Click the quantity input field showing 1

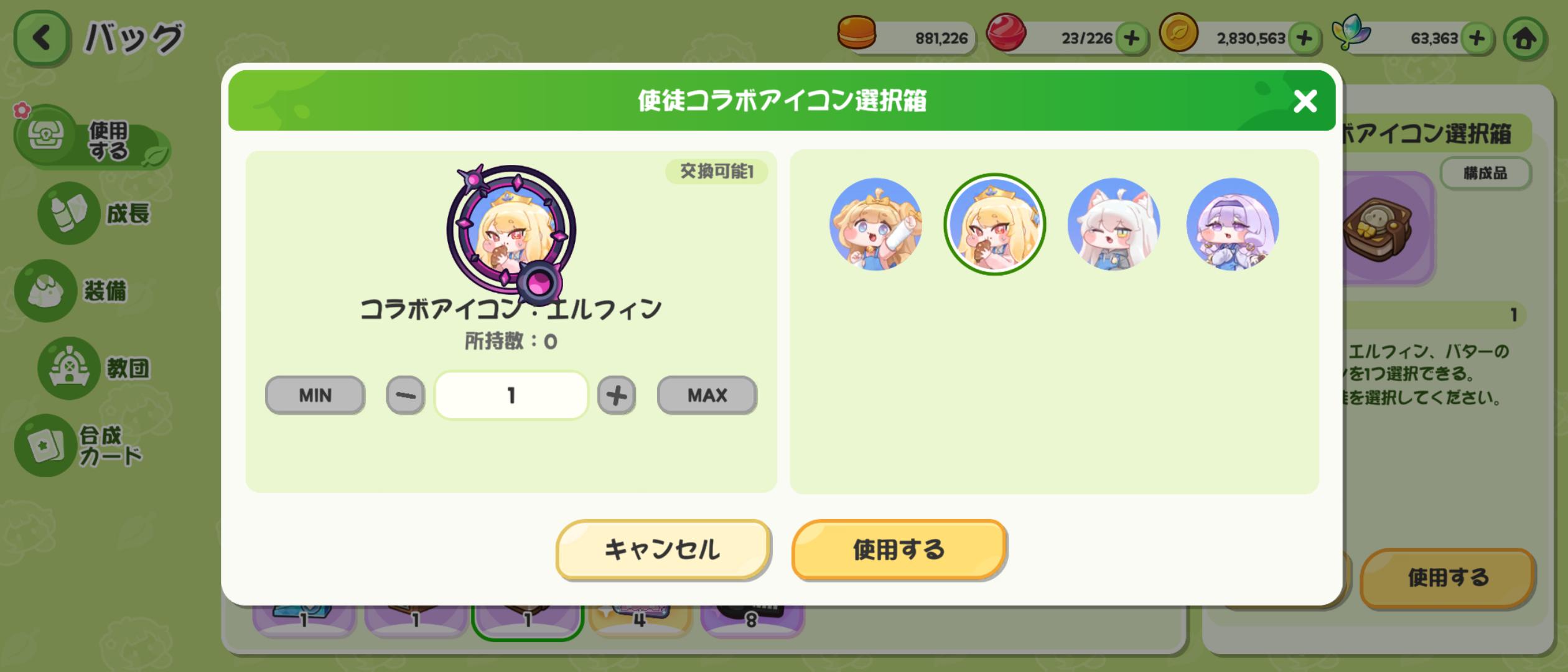point(511,395)
